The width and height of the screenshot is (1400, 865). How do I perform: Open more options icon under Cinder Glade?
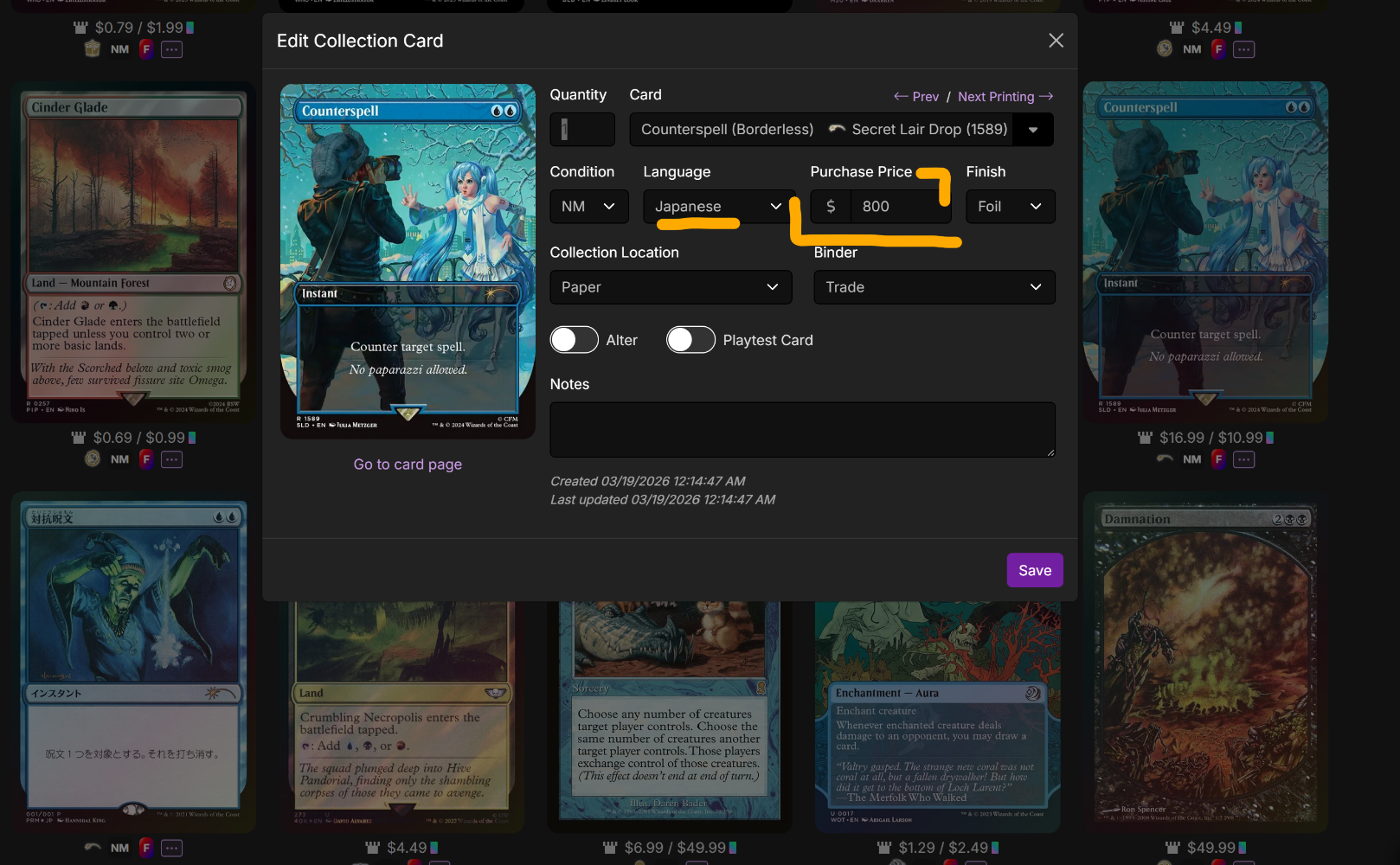pos(172,459)
